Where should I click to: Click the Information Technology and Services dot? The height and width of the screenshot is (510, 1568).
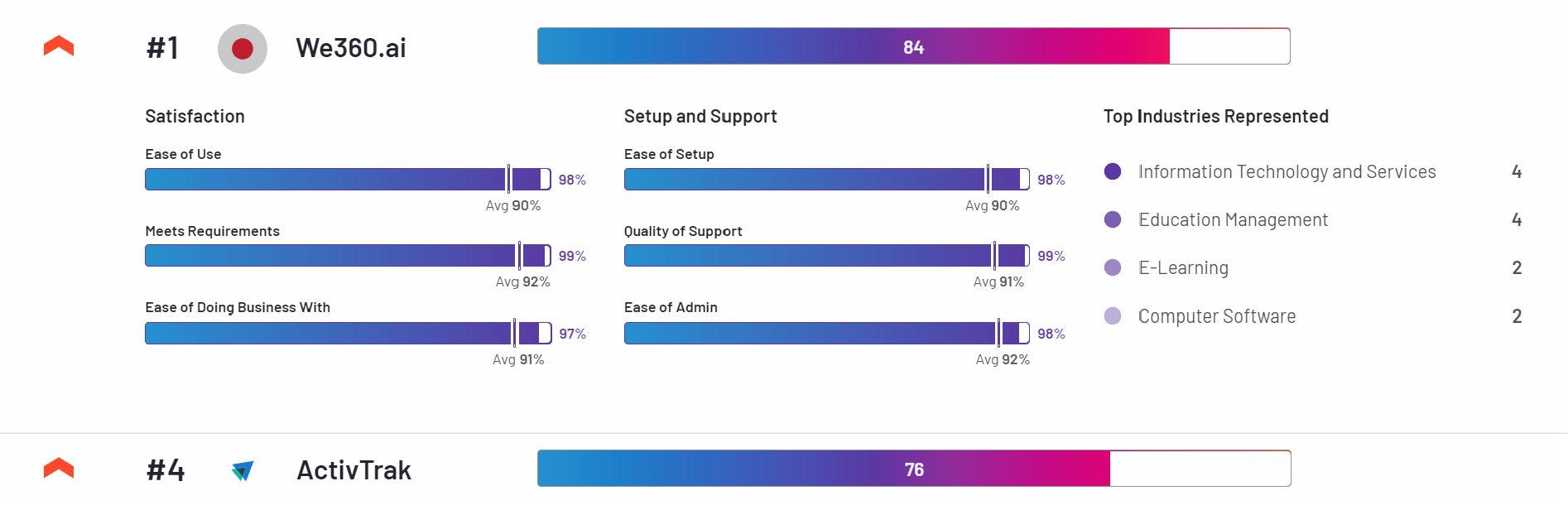coord(1113,171)
